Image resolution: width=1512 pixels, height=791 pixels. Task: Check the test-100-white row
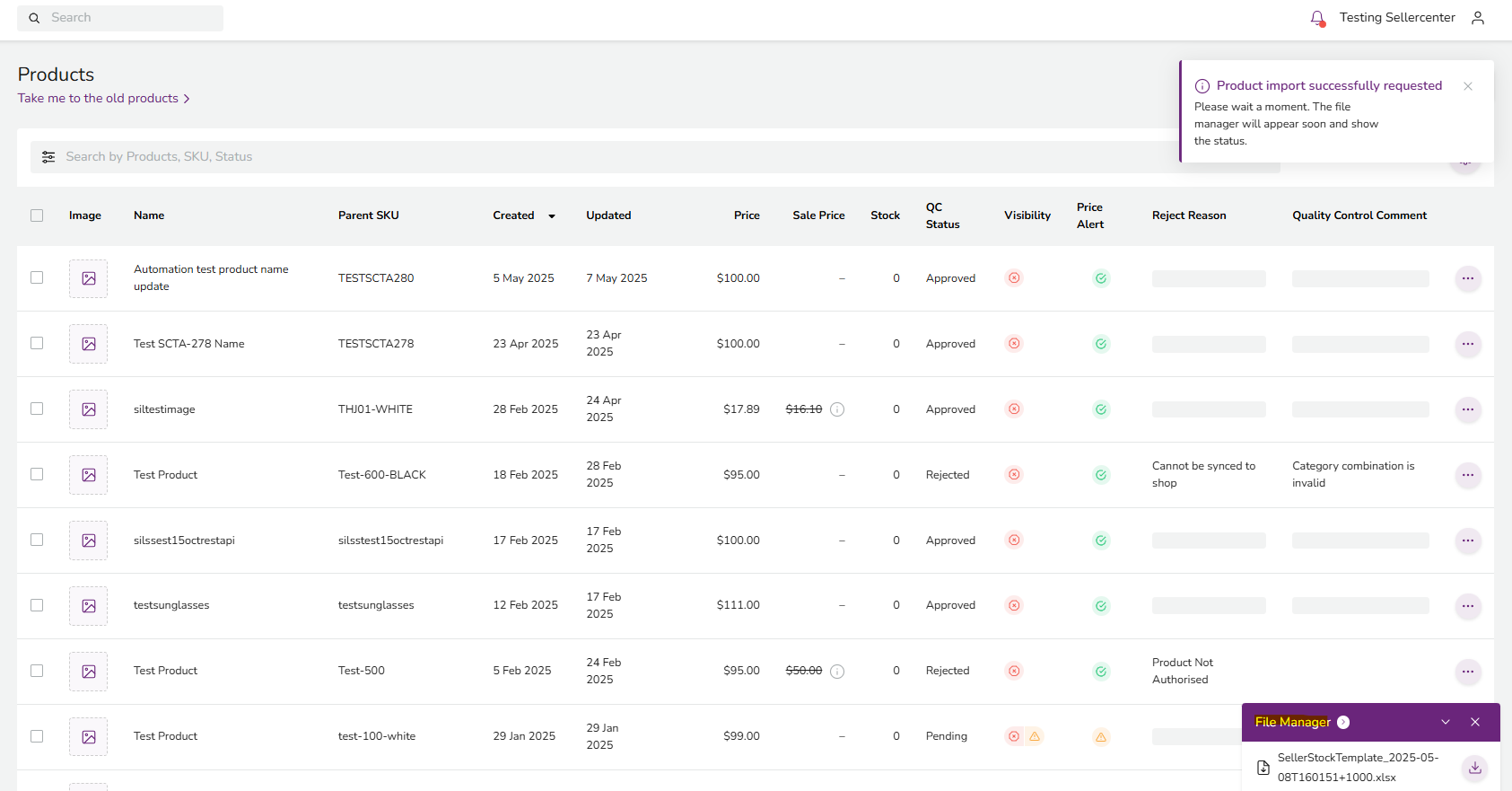coord(37,736)
